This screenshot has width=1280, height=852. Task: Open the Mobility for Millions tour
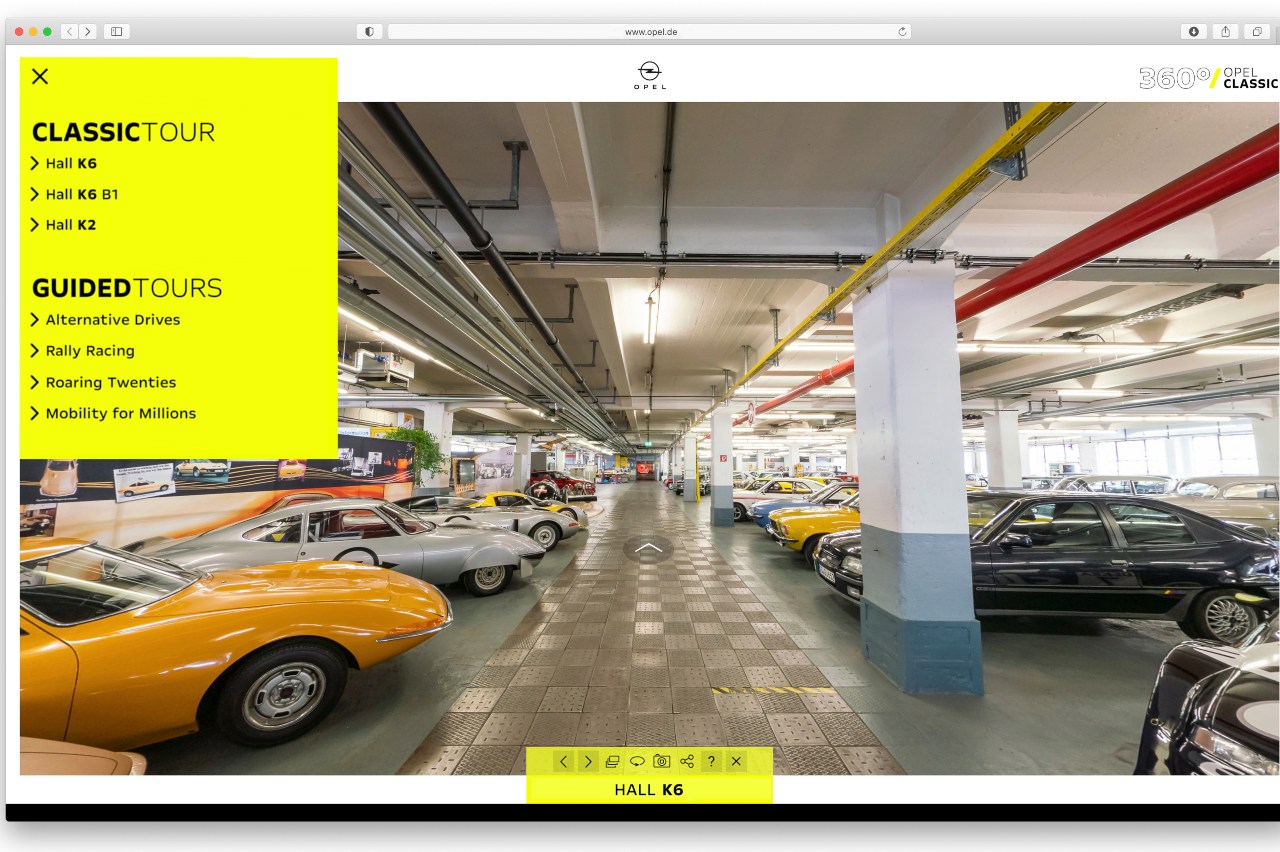click(x=120, y=413)
